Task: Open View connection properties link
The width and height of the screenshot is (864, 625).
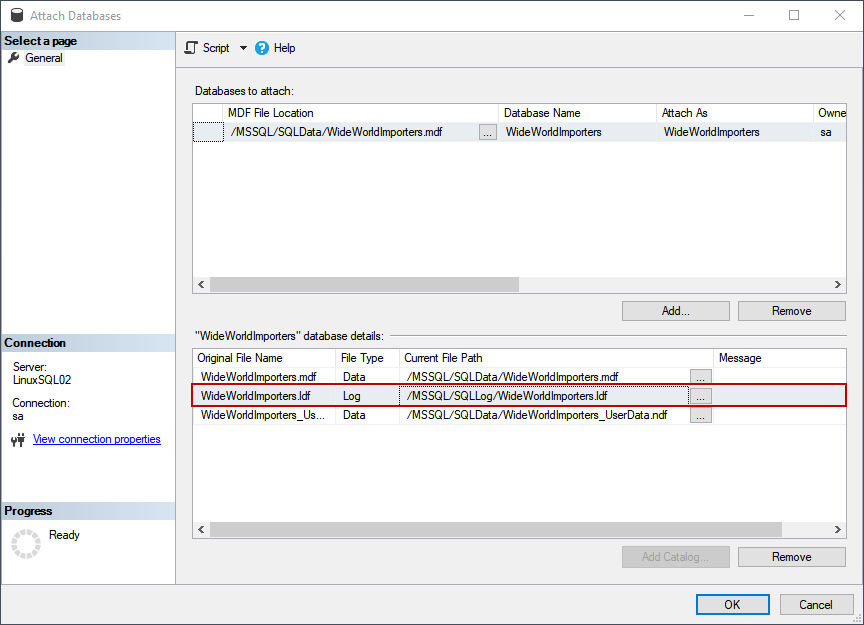Action: click(97, 439)
